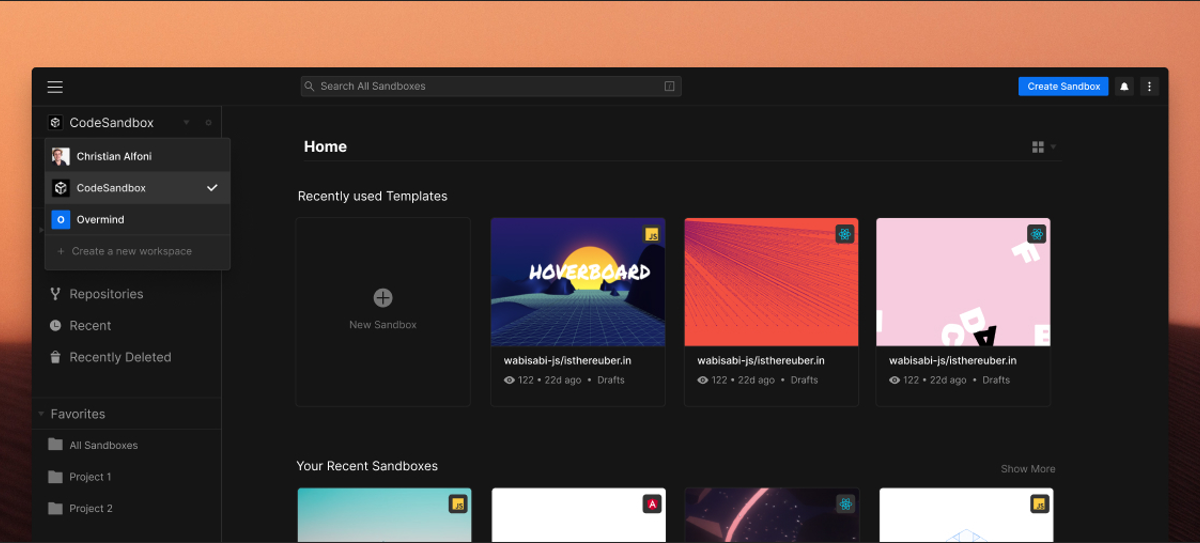Click the Drafts label under pink template
Image resolution: width=1200 pixels, height=543 pixels.
point(996,380)
